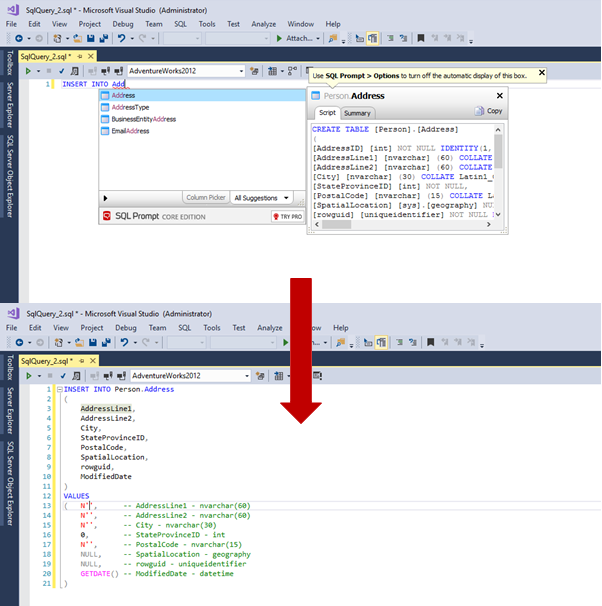Execute query green arrow in bottom window
602x606 pixels.
click(29, 376)
